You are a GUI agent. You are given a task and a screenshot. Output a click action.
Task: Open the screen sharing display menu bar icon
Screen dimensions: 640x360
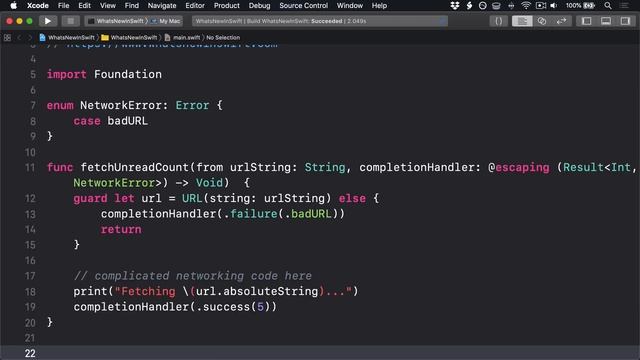[x=540, y=5]
